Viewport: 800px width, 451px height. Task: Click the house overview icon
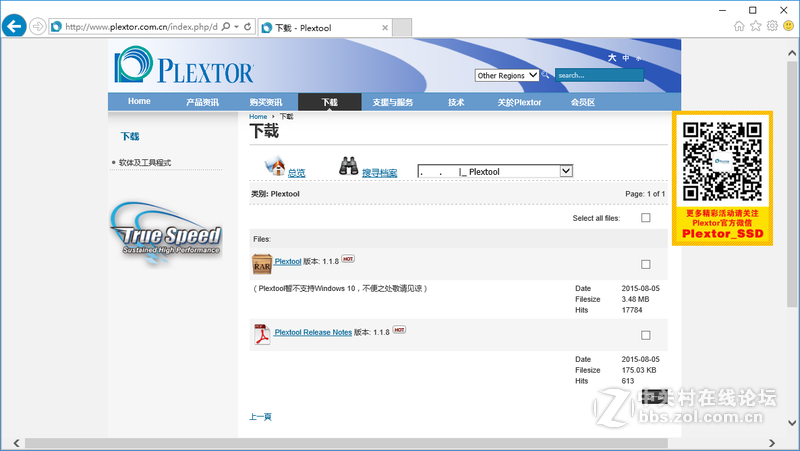click(x=276, y=166)
